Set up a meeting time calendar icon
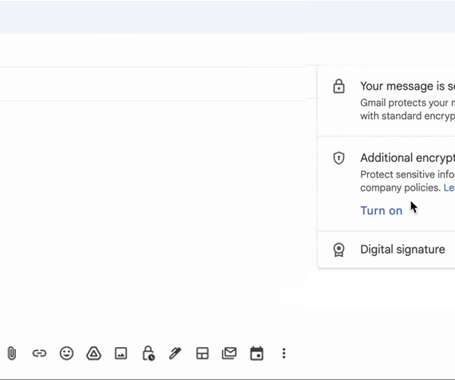This screenshot has height=380, width=455. pos(257,353)
